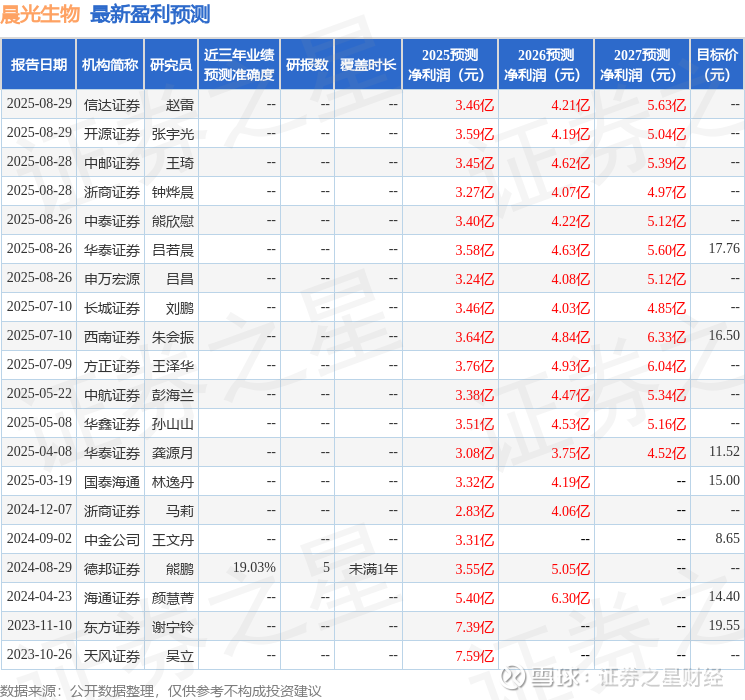This screenshot has width=745, height=700.
Task: Click the 未满1年 coverage cell
Action: (373, 569)
